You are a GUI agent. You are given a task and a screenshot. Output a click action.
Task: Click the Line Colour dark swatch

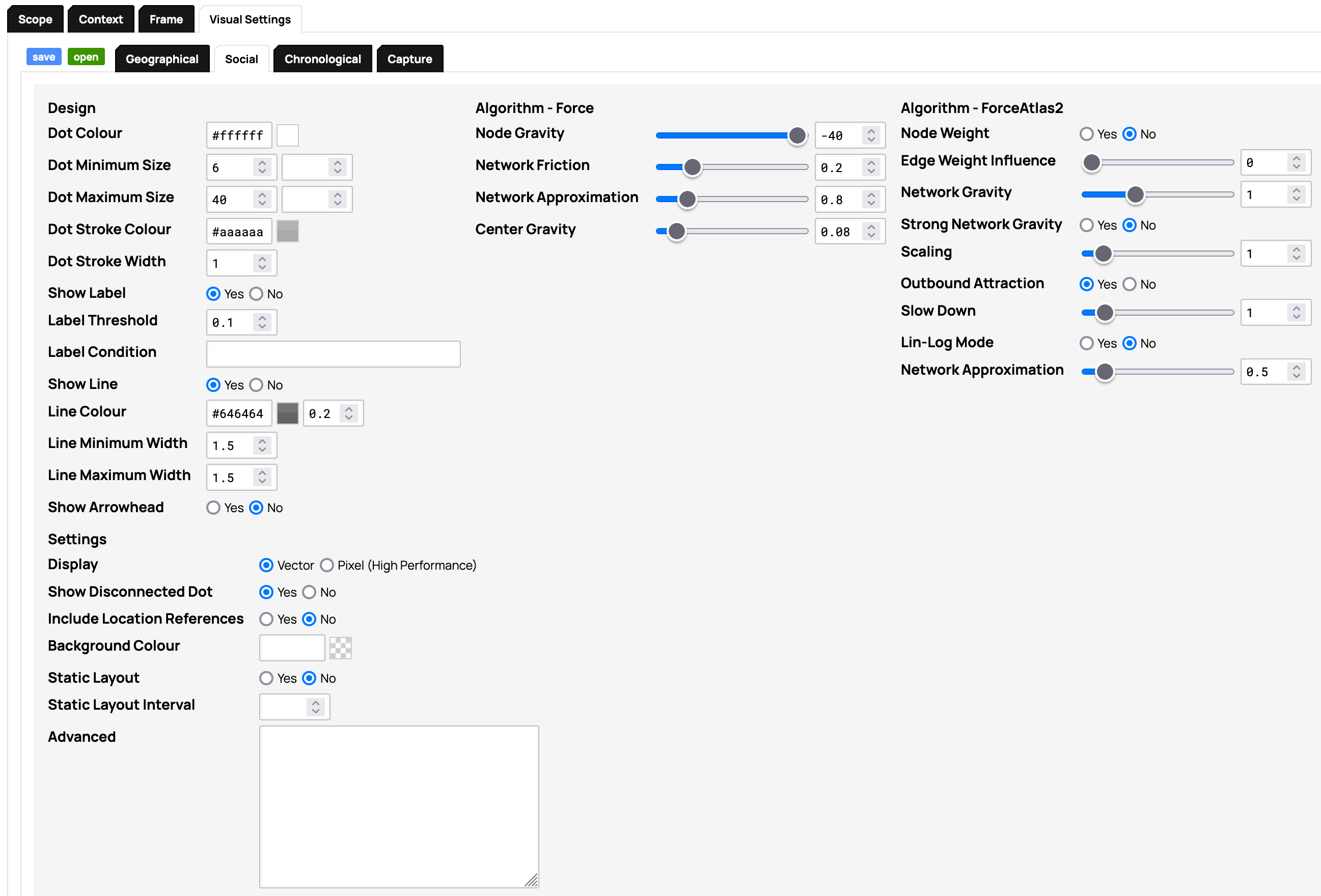pyautogui.click(x=288, y=413)
